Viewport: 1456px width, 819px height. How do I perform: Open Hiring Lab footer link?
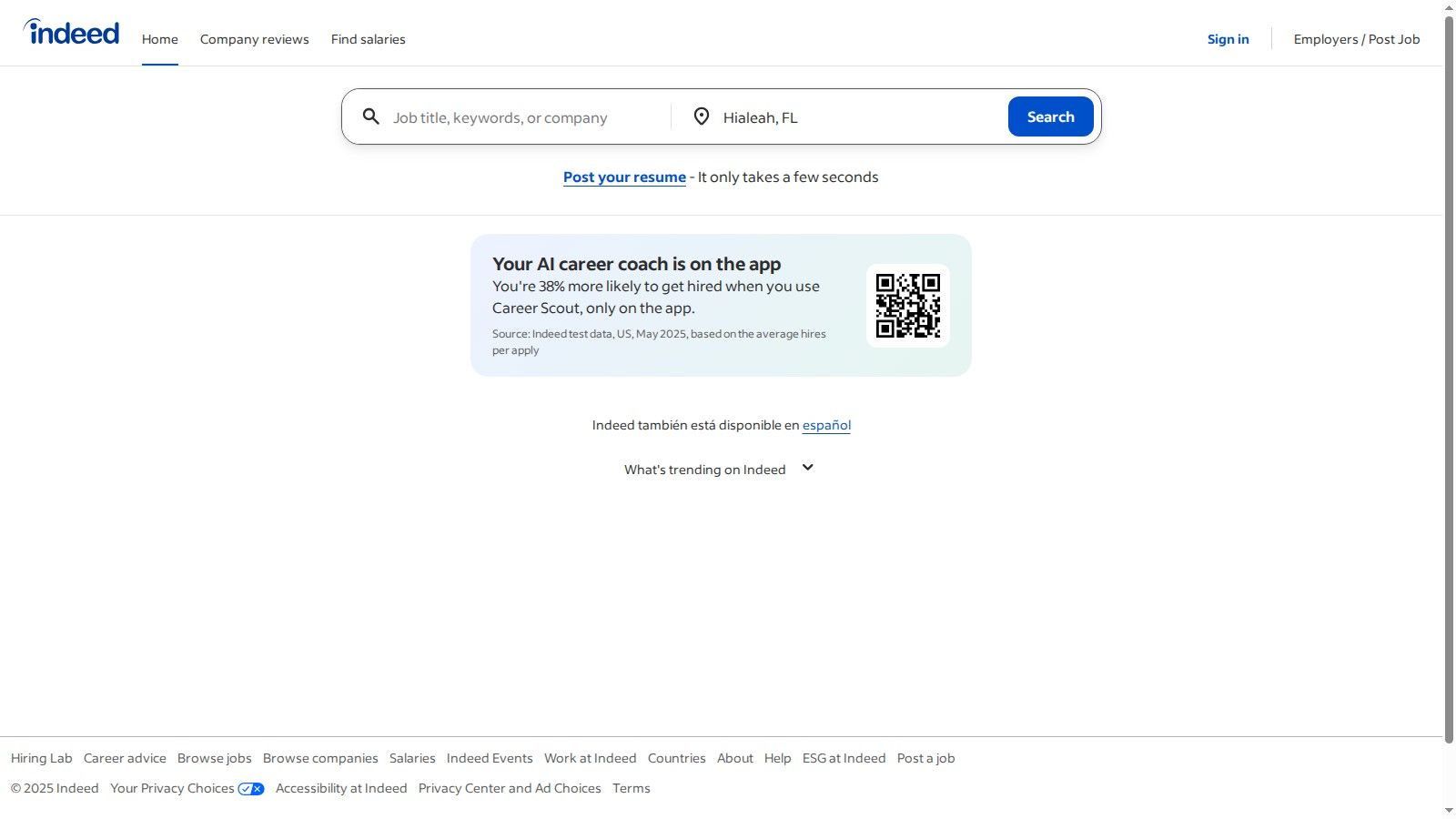pos(42,758)
